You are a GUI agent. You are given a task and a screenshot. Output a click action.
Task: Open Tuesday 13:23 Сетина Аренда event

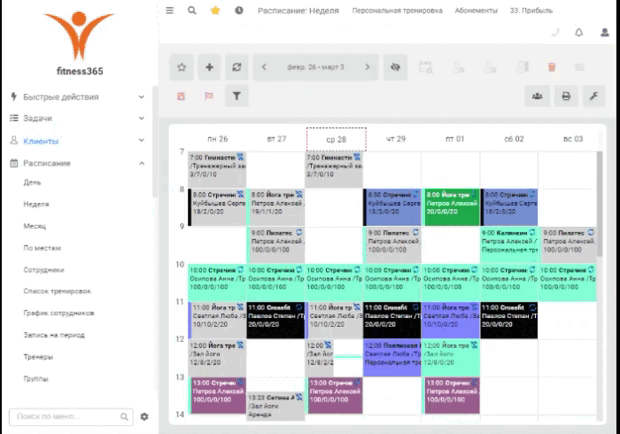coord(276,406)
